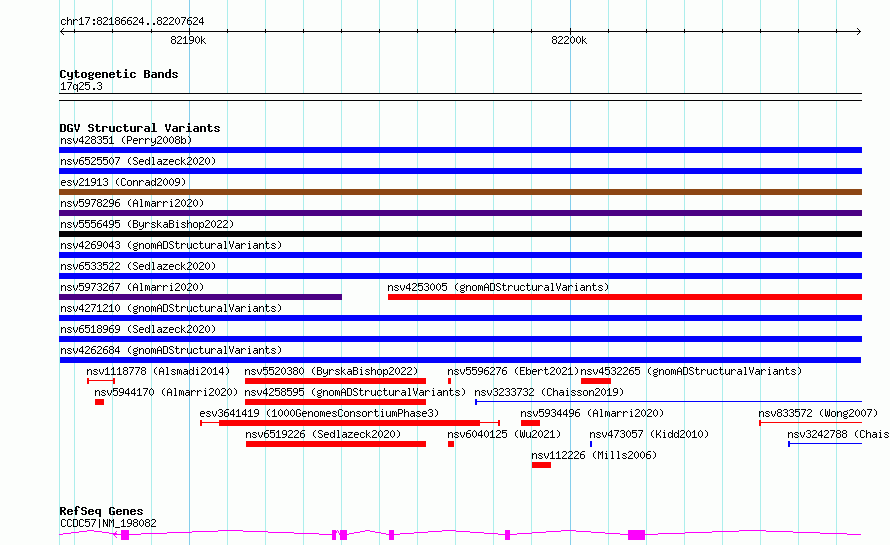This screenshot has height=545, width=890.
Task: Click the small red nsv5944170 block
Action: point(99,402)
